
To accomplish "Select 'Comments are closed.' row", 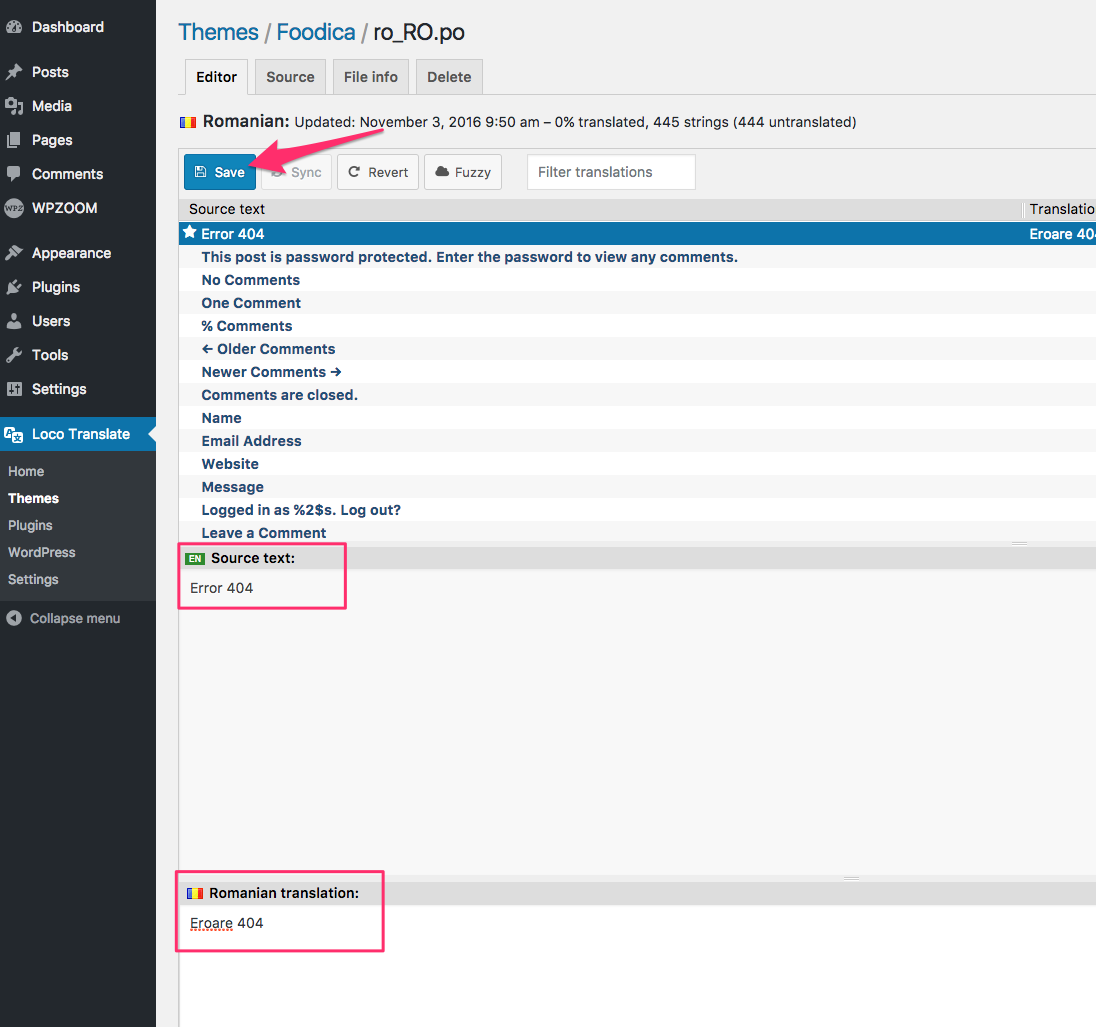I will click(x=637, y=395).
